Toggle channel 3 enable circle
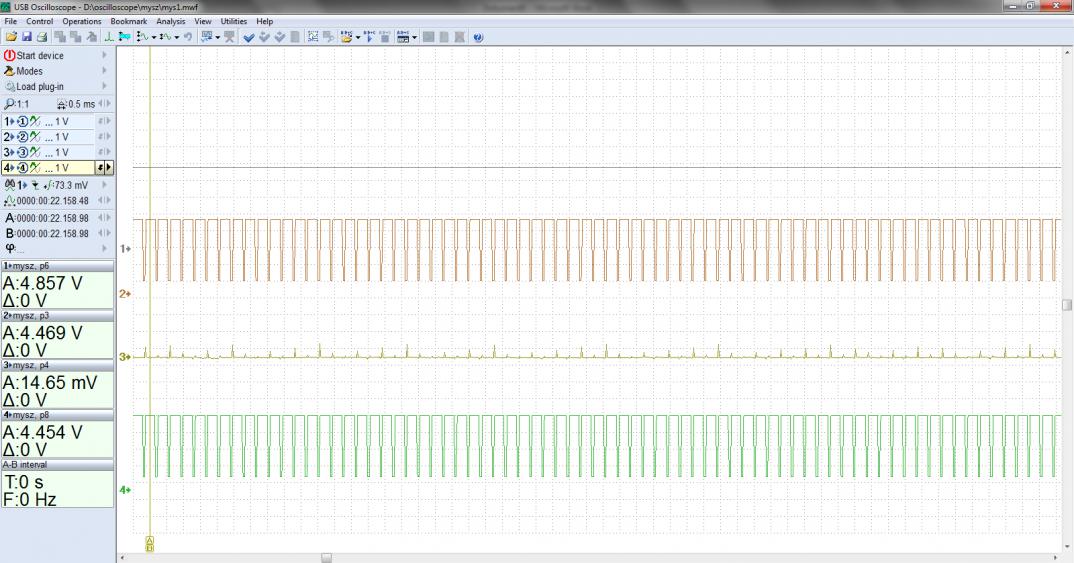 [x=22, y=152]
